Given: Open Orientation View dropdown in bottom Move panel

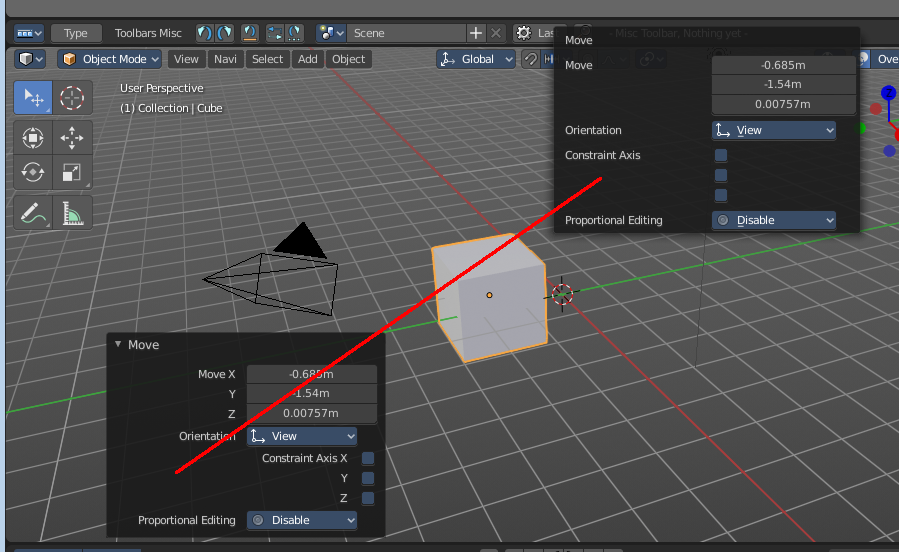Looking at the screenshot, I should pos(302,436).
